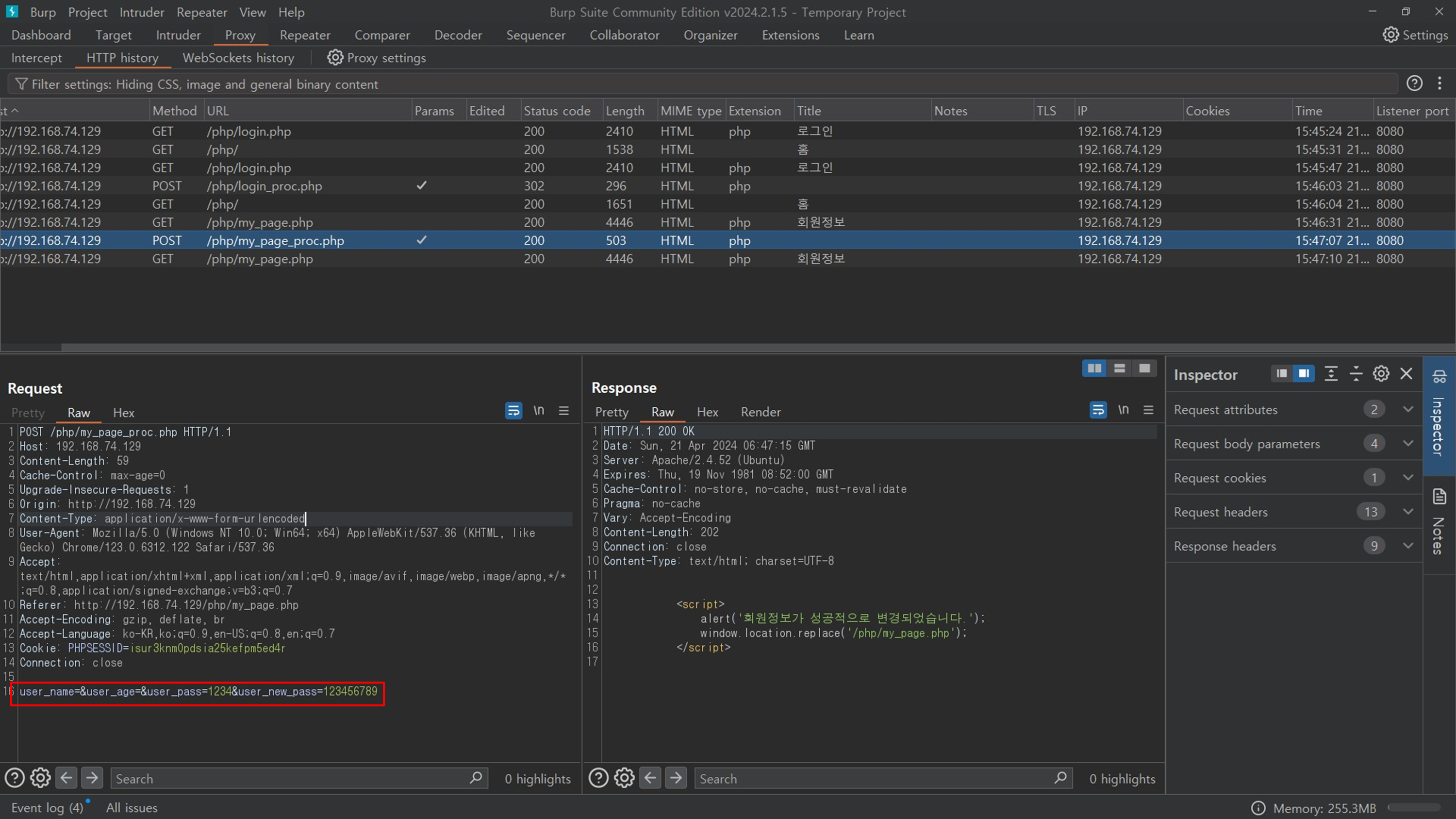Select the /php/my_page_proc.php POST row

click(728, 240)
